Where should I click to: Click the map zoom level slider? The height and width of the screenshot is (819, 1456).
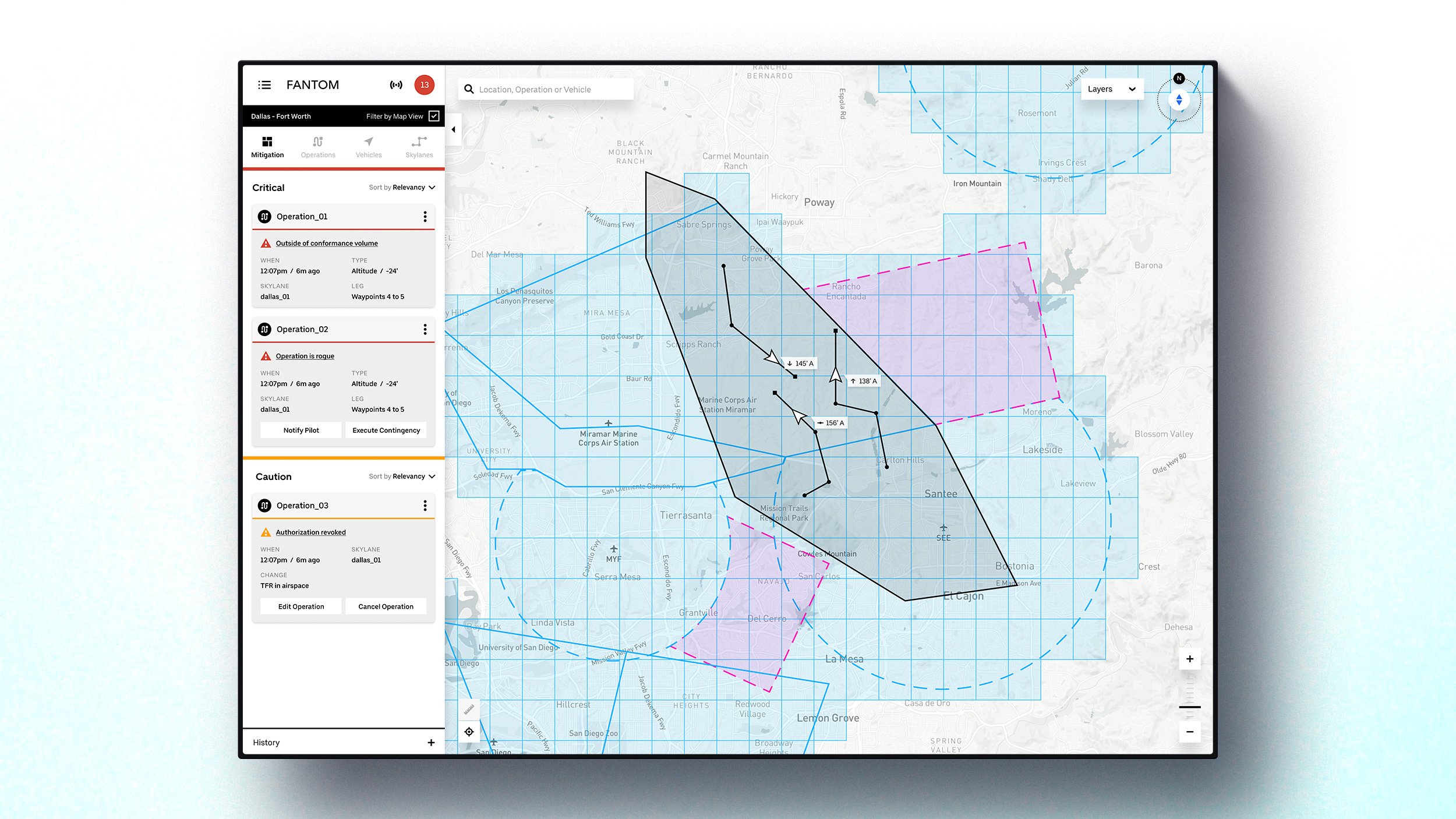(x=1190, y=707)
